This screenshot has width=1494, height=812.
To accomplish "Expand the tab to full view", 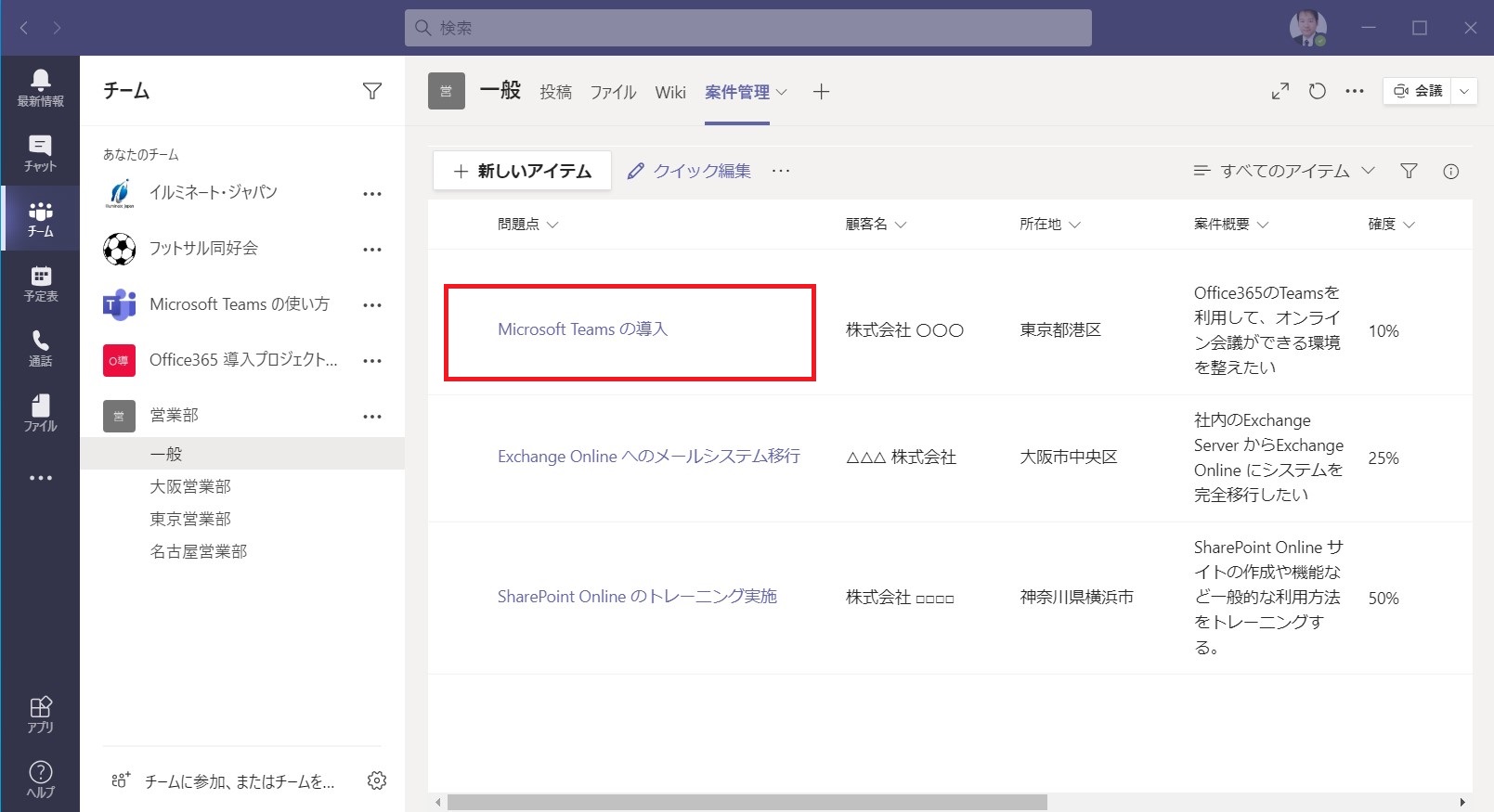I will pos(1280,91).
